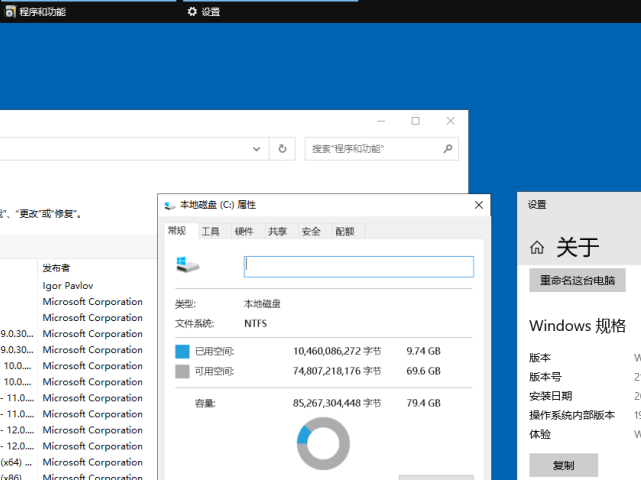Click 79.4 GB capacity text
This screenshot has width=641, height=480.
pyautogui.click(x=423, y=403)
